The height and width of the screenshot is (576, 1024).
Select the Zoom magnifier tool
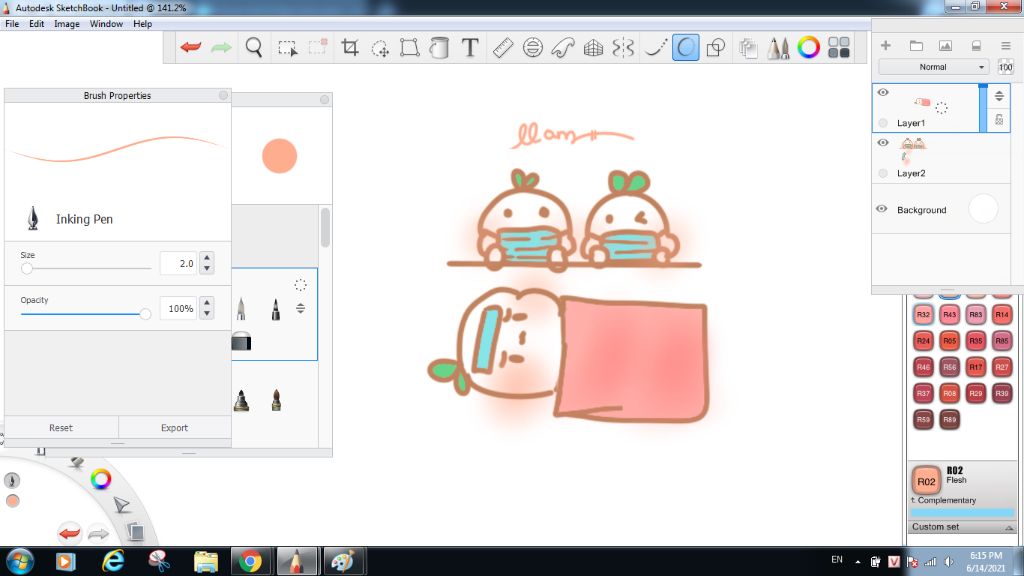click(x=253, y=47)
